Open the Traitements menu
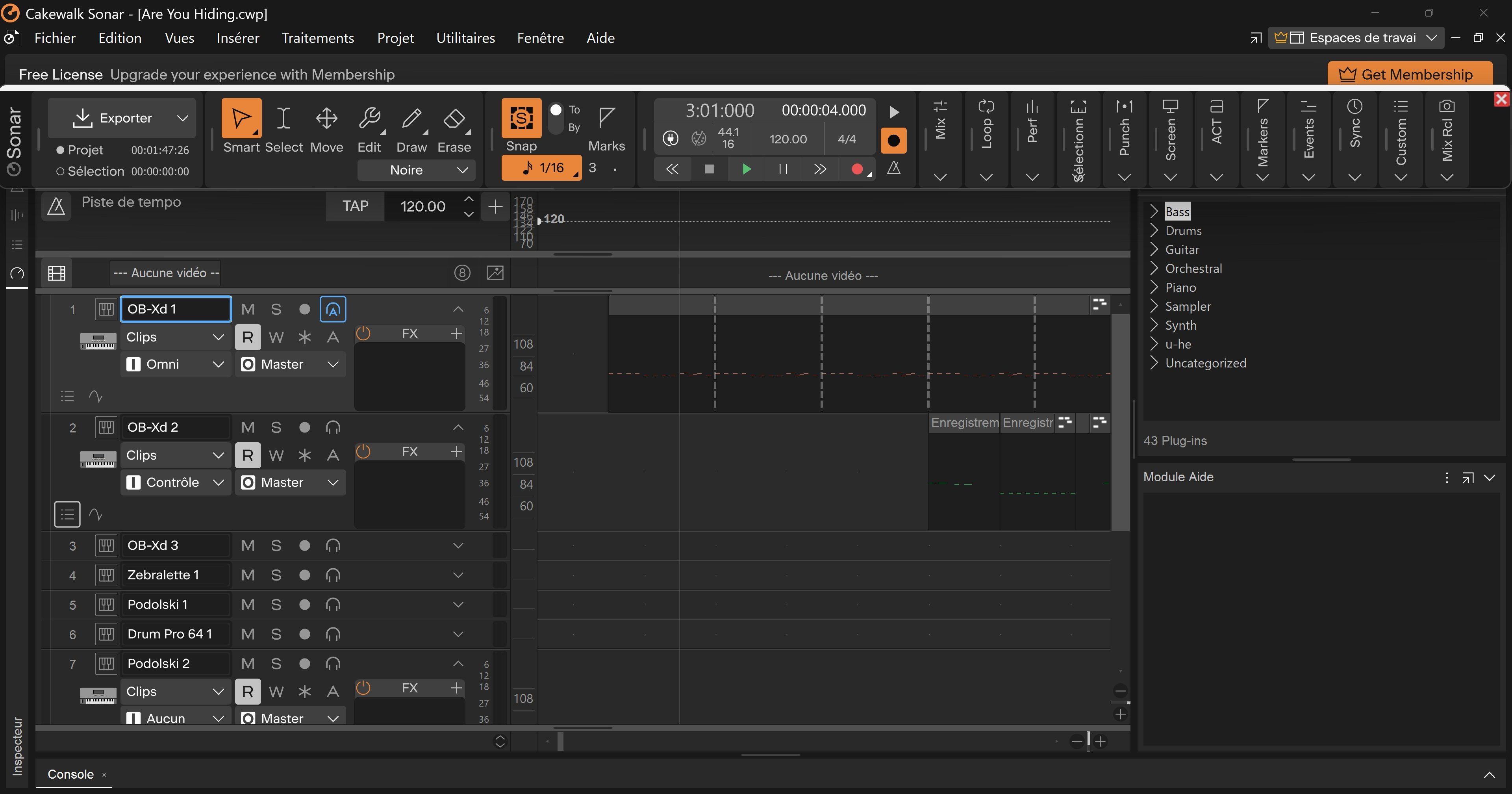1512x794 pixels. click(x=317, y=38)
